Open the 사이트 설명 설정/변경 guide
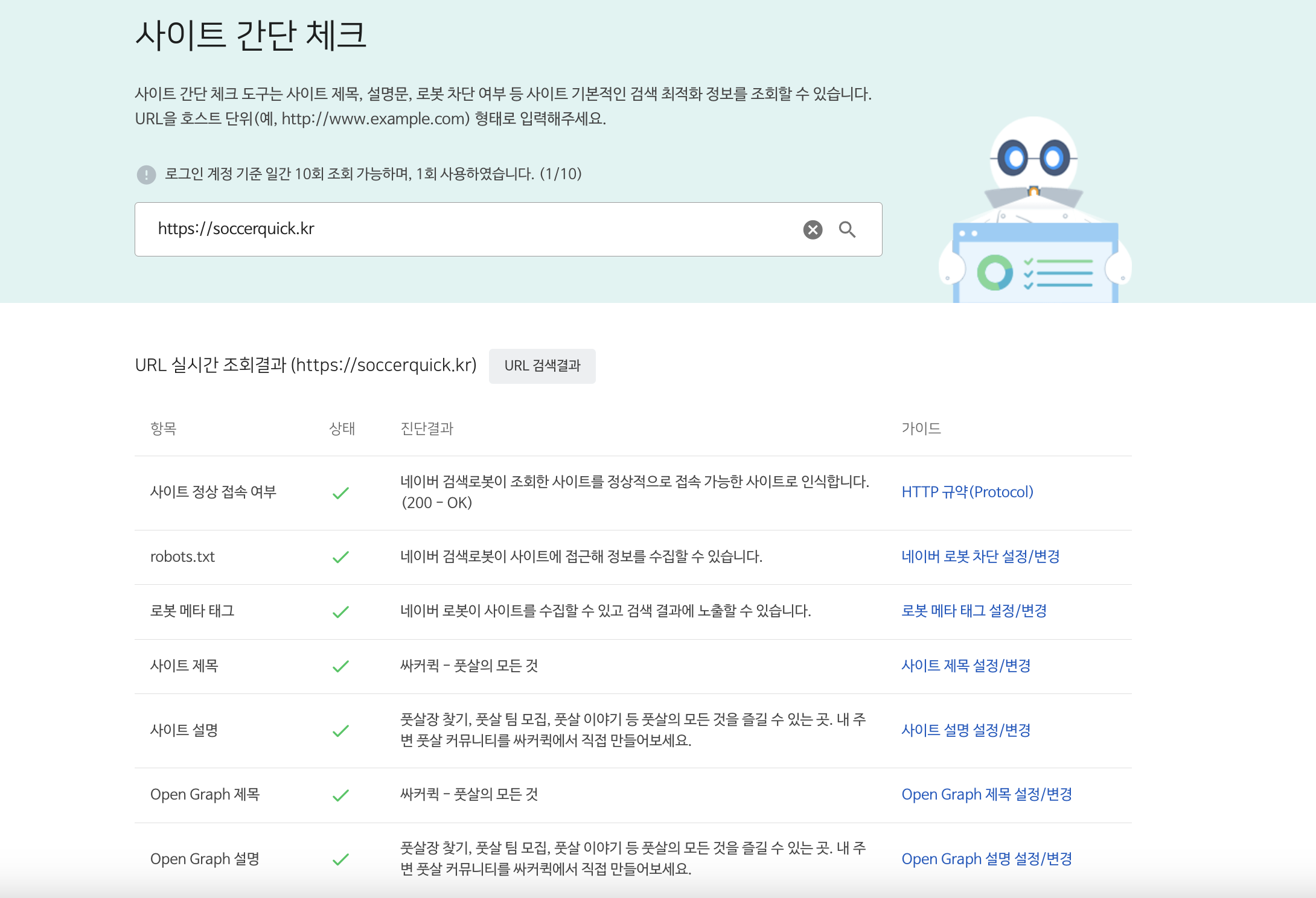 tap(964, 730)
